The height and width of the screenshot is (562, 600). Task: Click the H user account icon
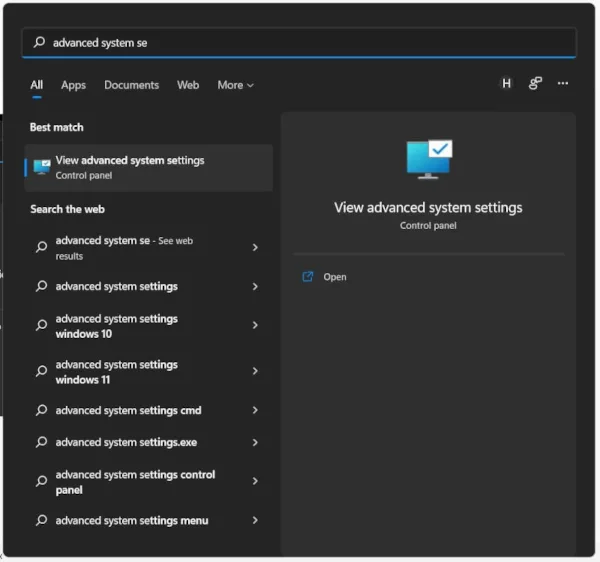506,83
